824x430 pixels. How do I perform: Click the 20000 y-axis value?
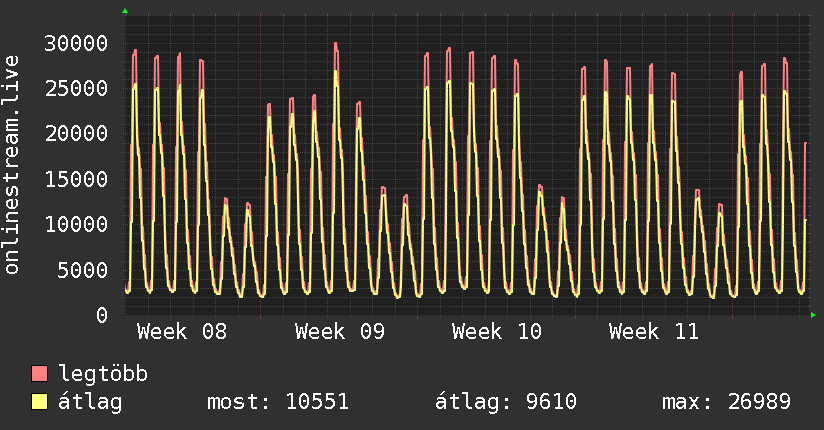click(x=78, y=133)
